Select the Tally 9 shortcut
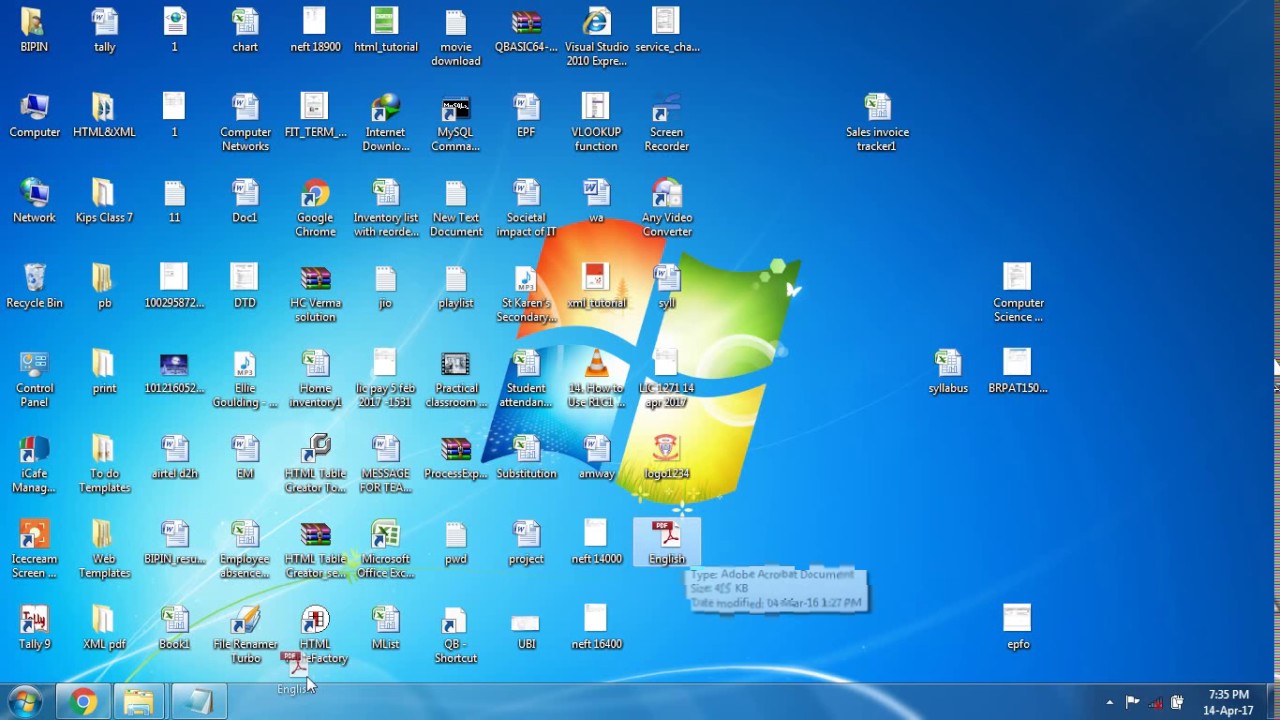 click(x=34, y=619)
